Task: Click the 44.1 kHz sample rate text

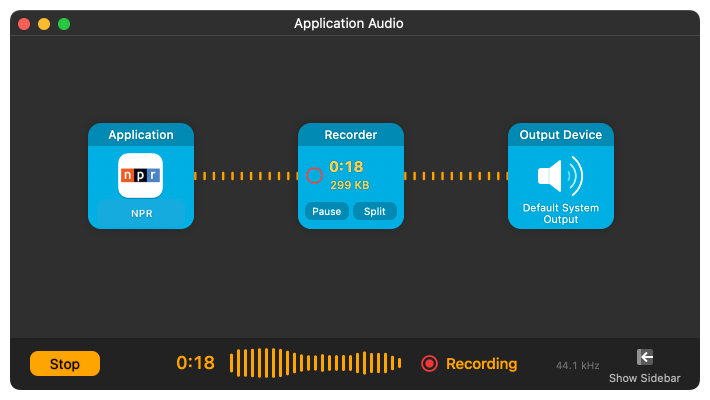Action: [x=577, y=366]
